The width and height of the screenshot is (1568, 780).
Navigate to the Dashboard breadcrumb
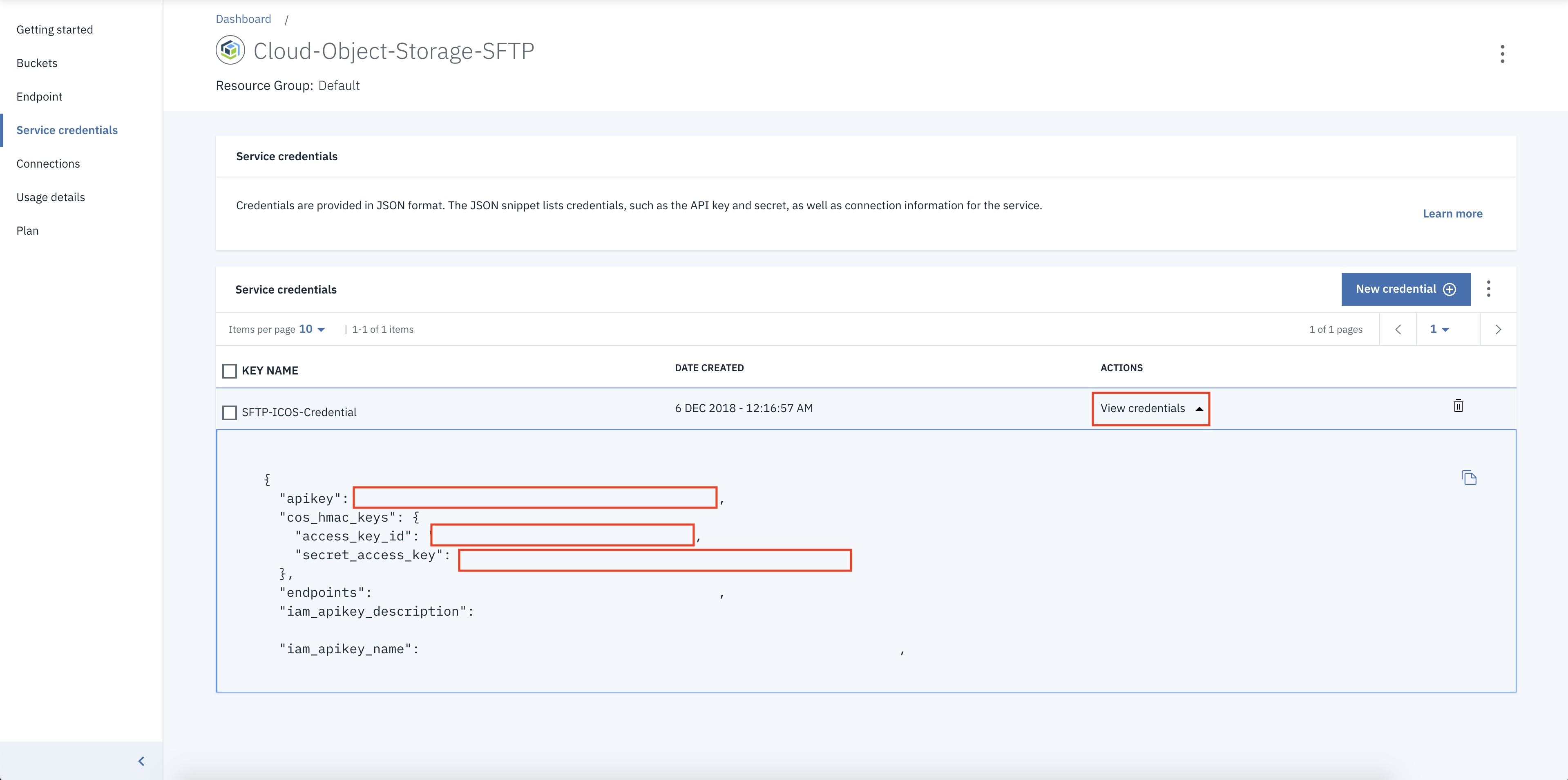243,19
